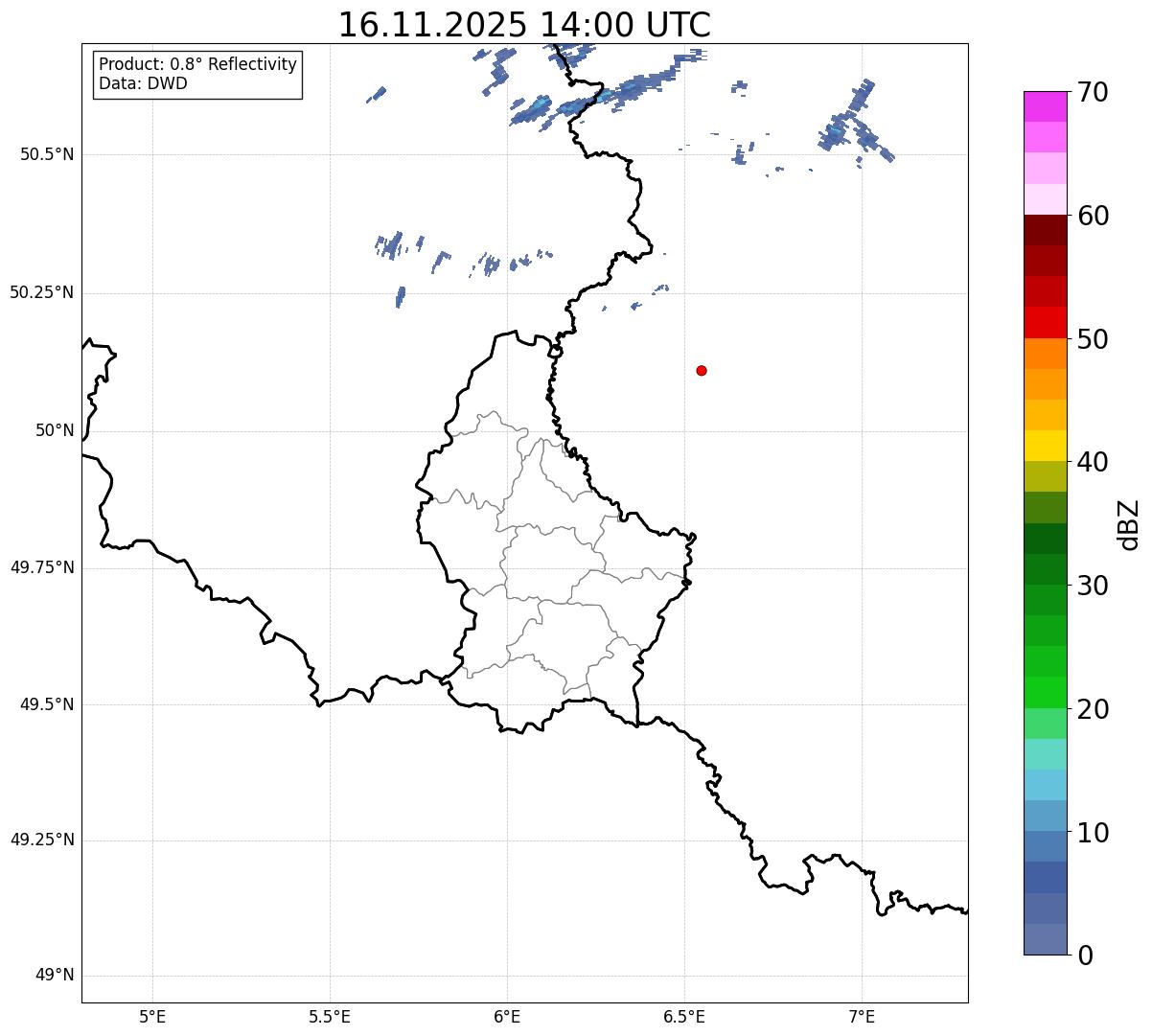Click the red station marker dot
Viewport: 1152px width, 1036px height.
point(702,370)
